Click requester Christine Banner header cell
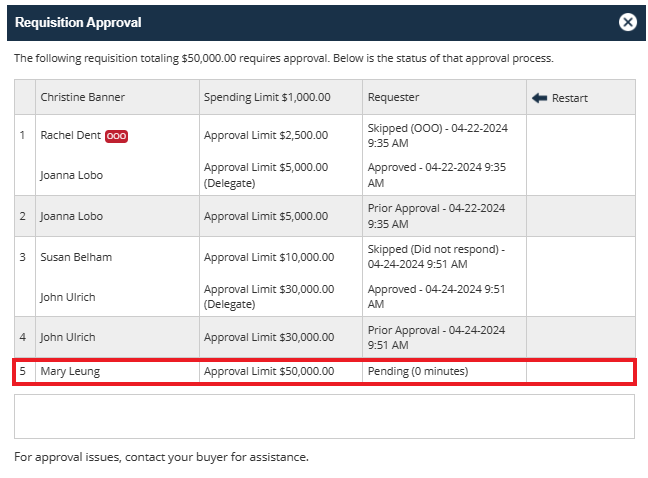648x478 pixels. click(x=83, y=97)
